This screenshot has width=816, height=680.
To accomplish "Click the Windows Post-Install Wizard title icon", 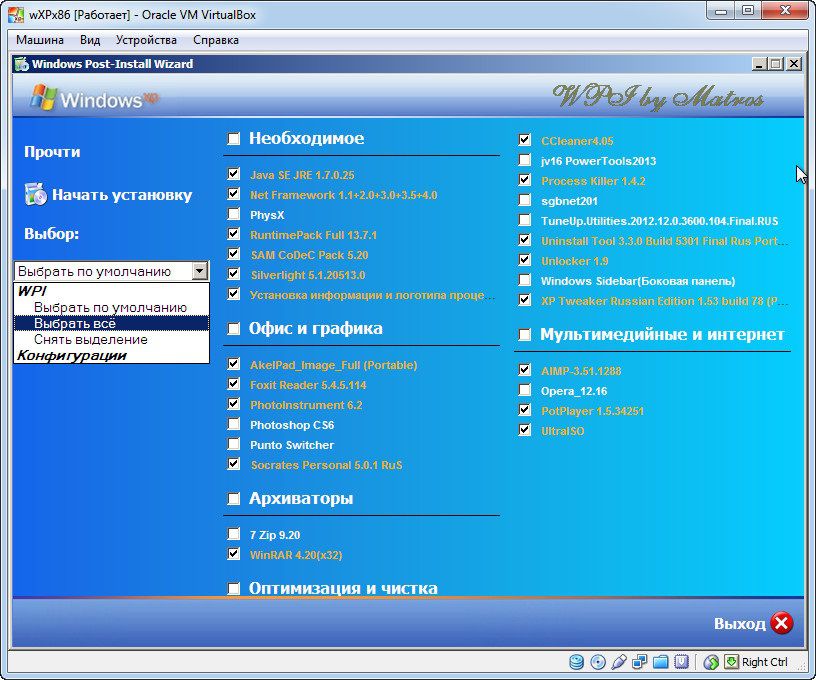I will point(21,64).
